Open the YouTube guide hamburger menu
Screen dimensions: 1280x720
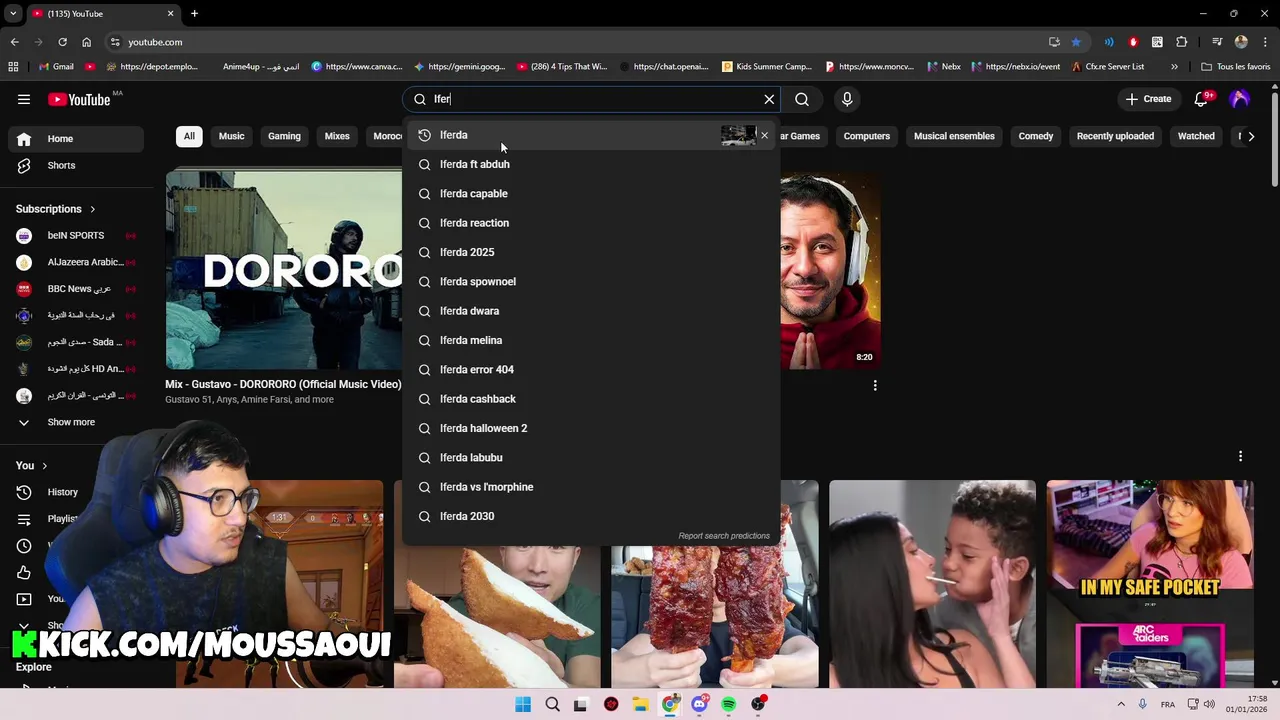point(24,99)
